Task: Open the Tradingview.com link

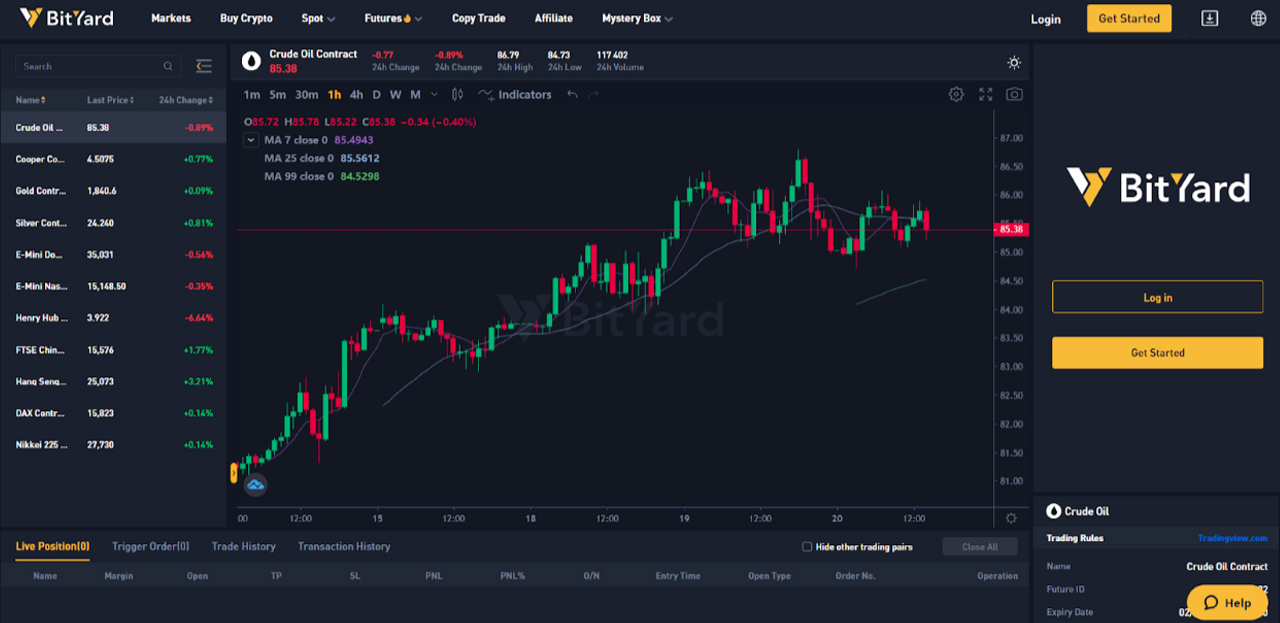Action: [1232, 538]
